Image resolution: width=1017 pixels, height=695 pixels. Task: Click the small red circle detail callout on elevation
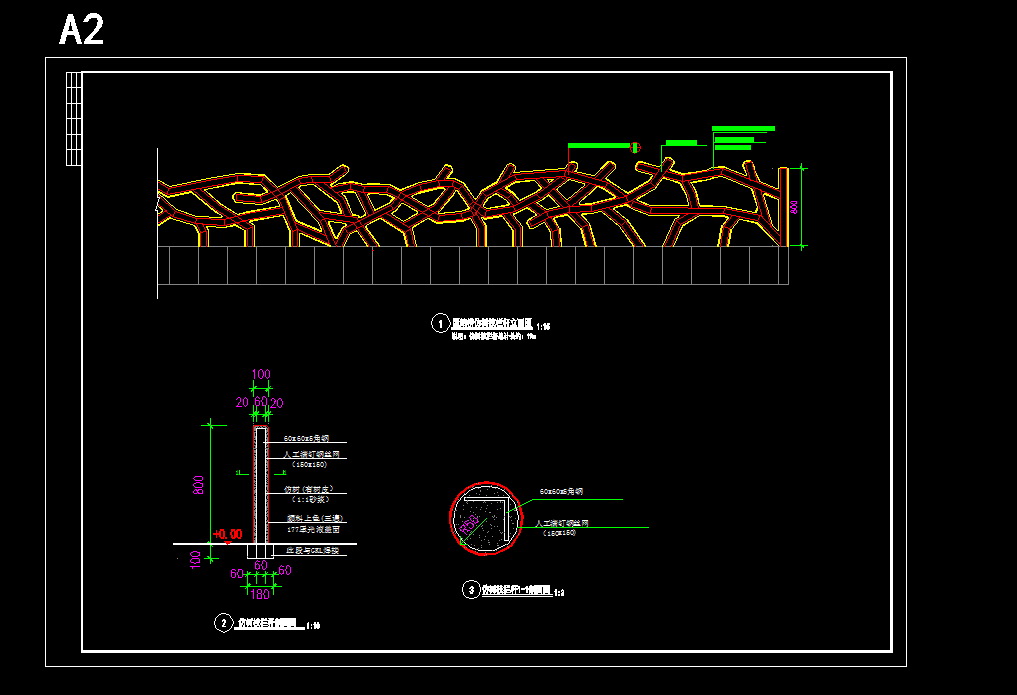point(636,148)
